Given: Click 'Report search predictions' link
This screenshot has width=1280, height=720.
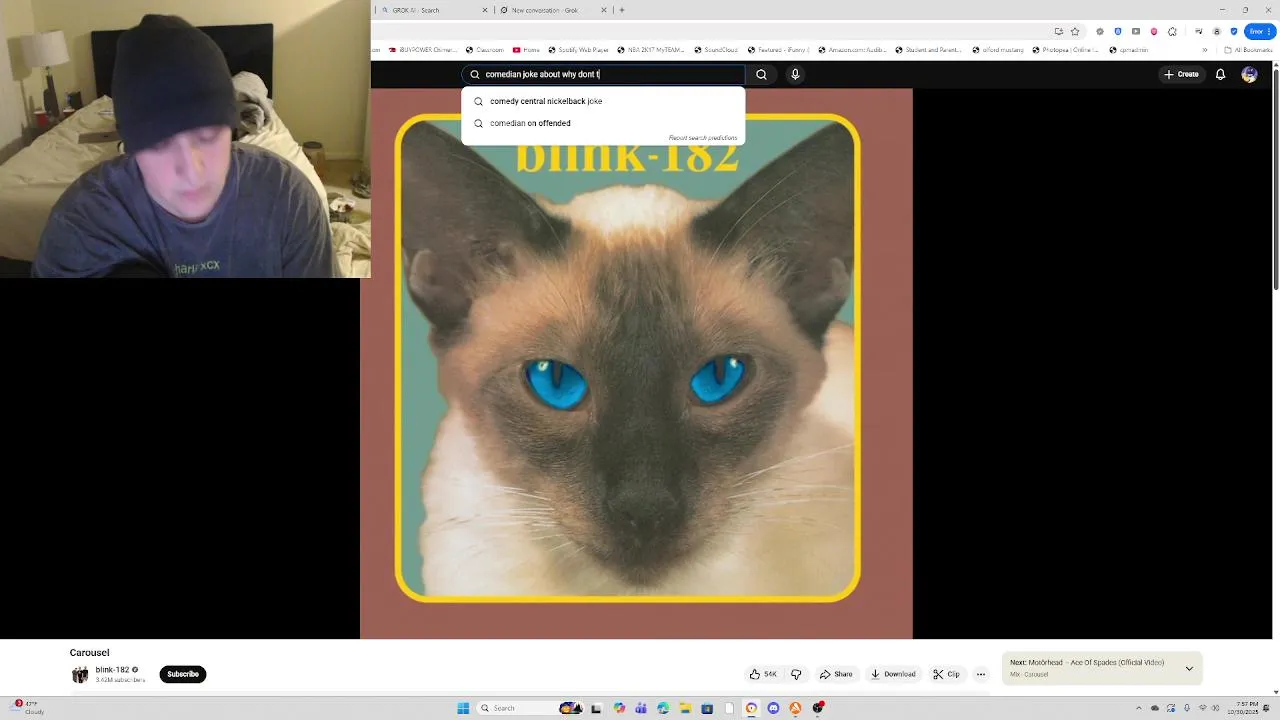Looking at the screenshot, I should [x=703, y=138].
